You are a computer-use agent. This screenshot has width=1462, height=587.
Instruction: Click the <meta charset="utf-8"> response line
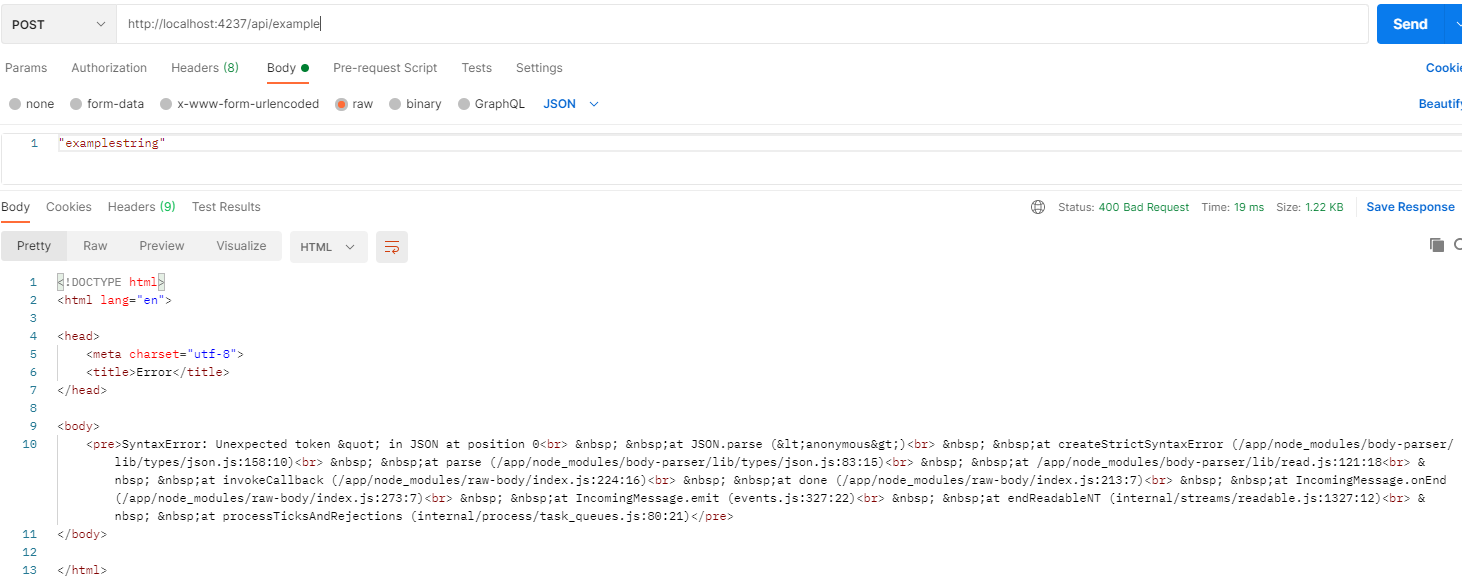click(165, 354)
